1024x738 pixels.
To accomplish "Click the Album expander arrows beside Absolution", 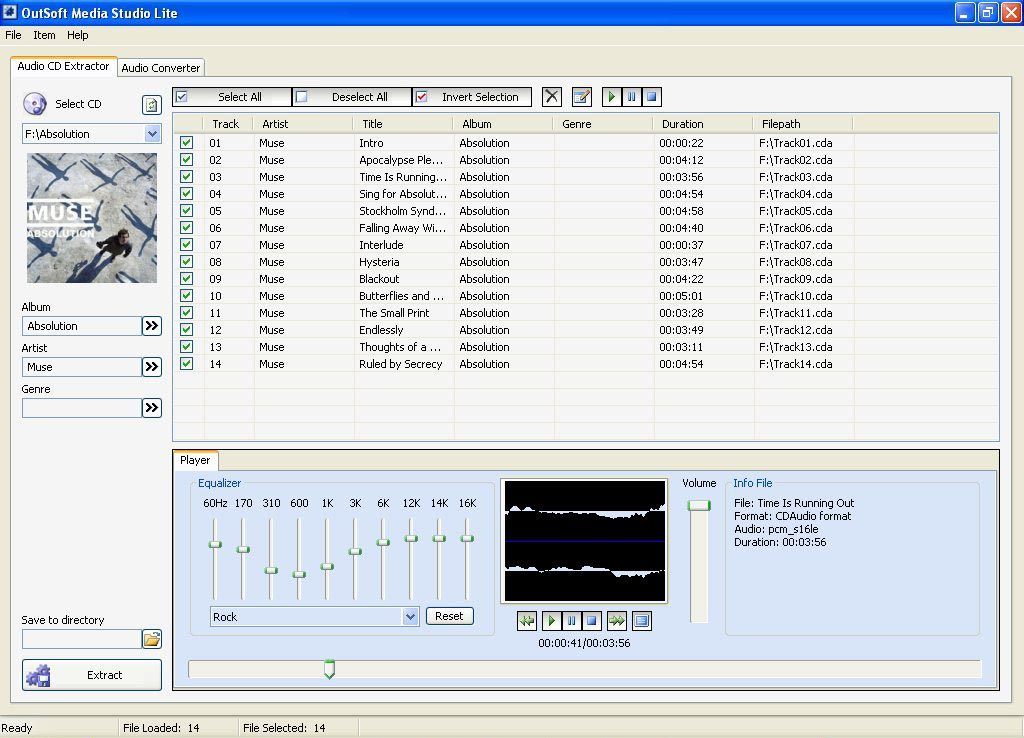I will click(152, 326).
